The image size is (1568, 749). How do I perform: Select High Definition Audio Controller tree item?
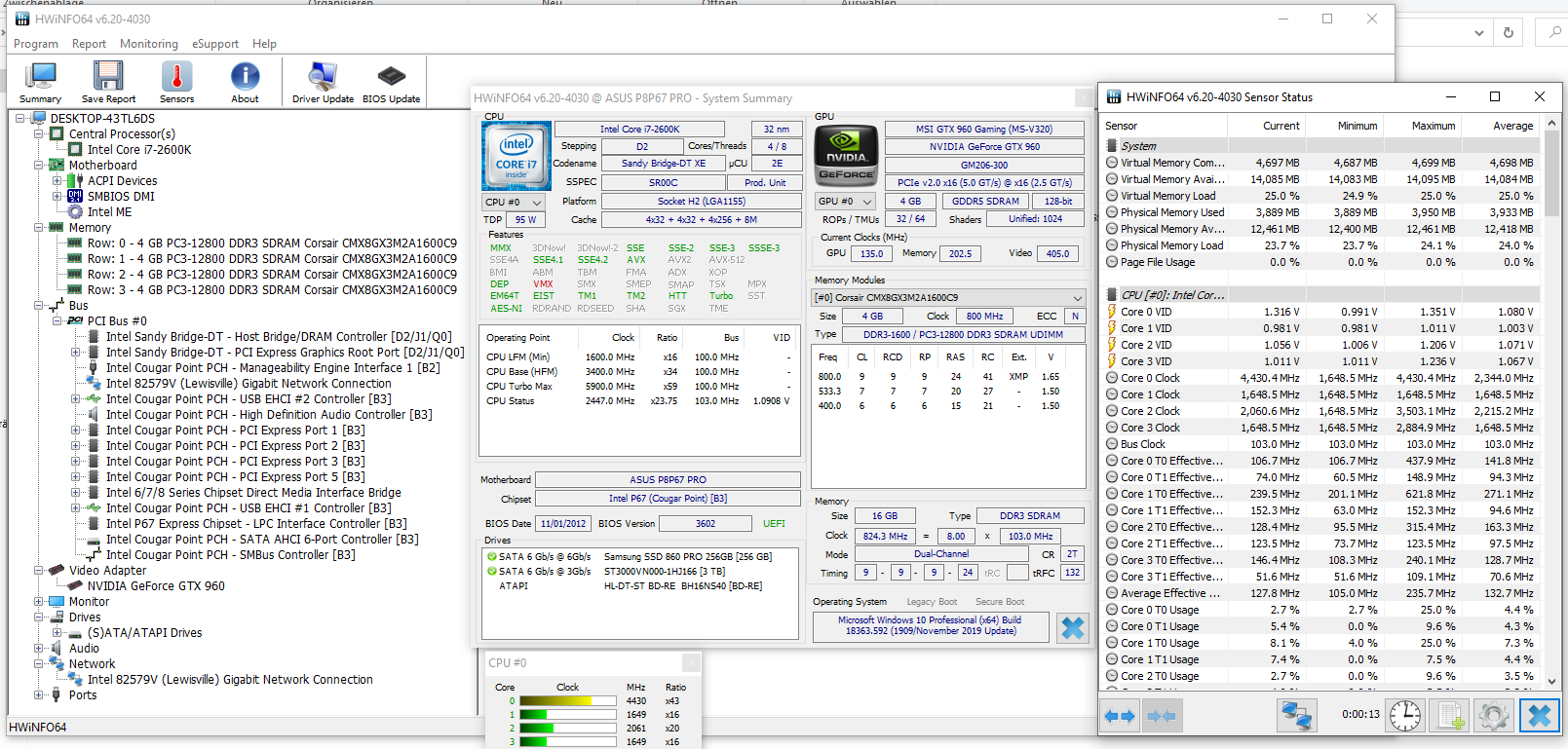269,415
